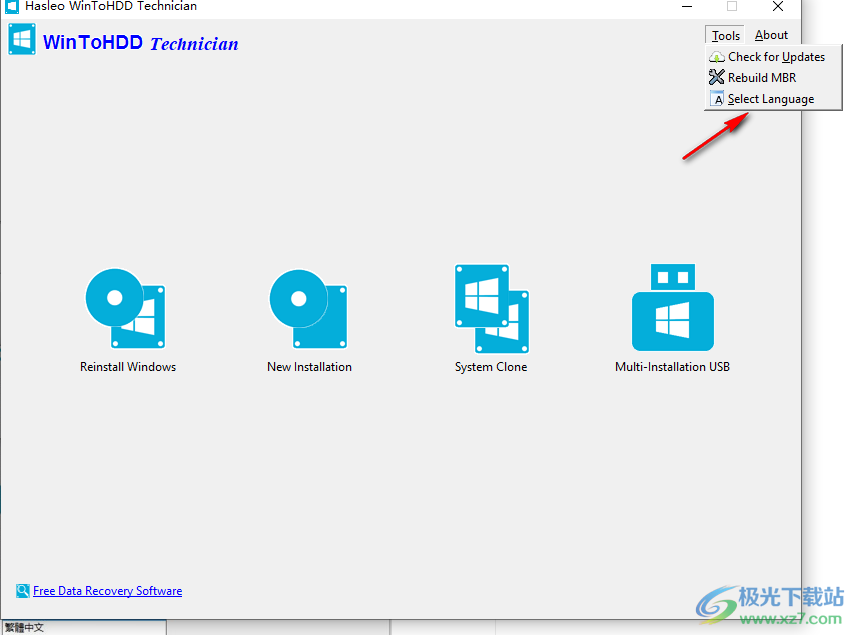Click the Check for Updates cloud icon
This screenshot has width=855, height=635.
[x=716, y=57]
